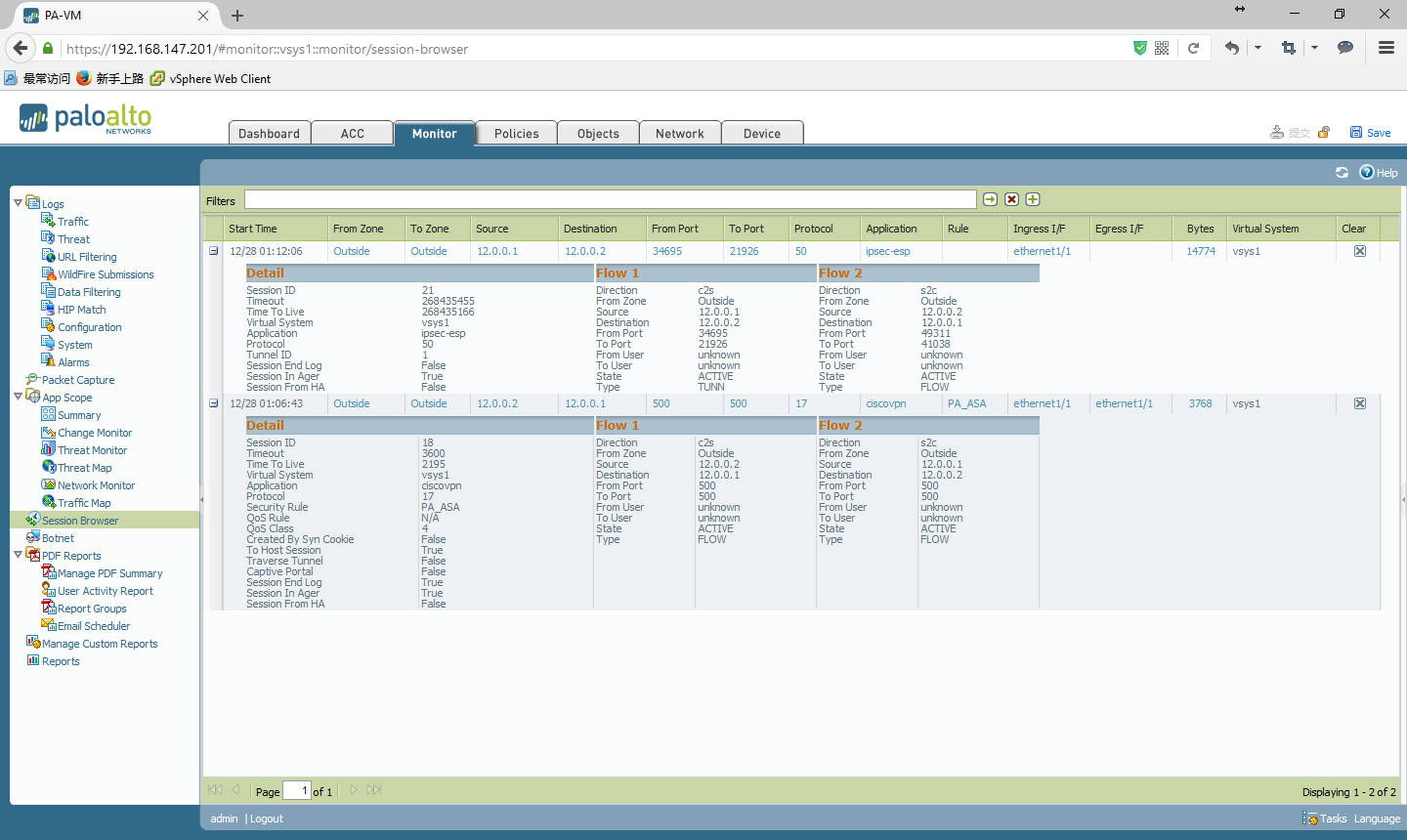Open Change Monitor
1407x840 pixels.
[x=94, y=433]
